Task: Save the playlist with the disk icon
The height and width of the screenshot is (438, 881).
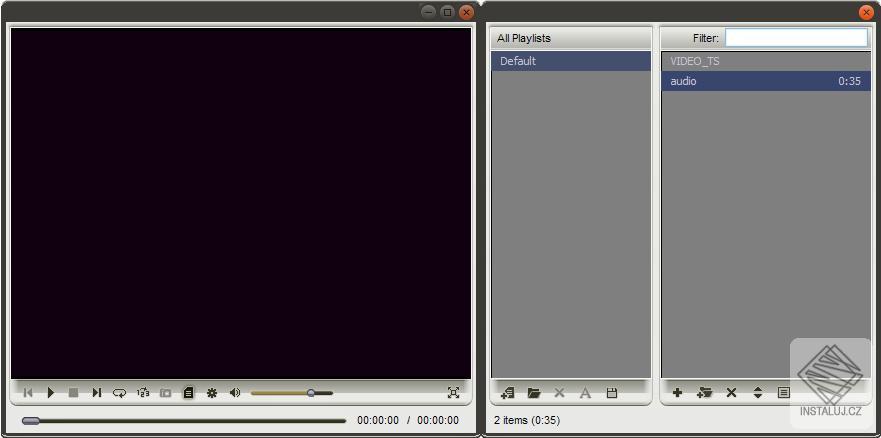Action: 612,393
